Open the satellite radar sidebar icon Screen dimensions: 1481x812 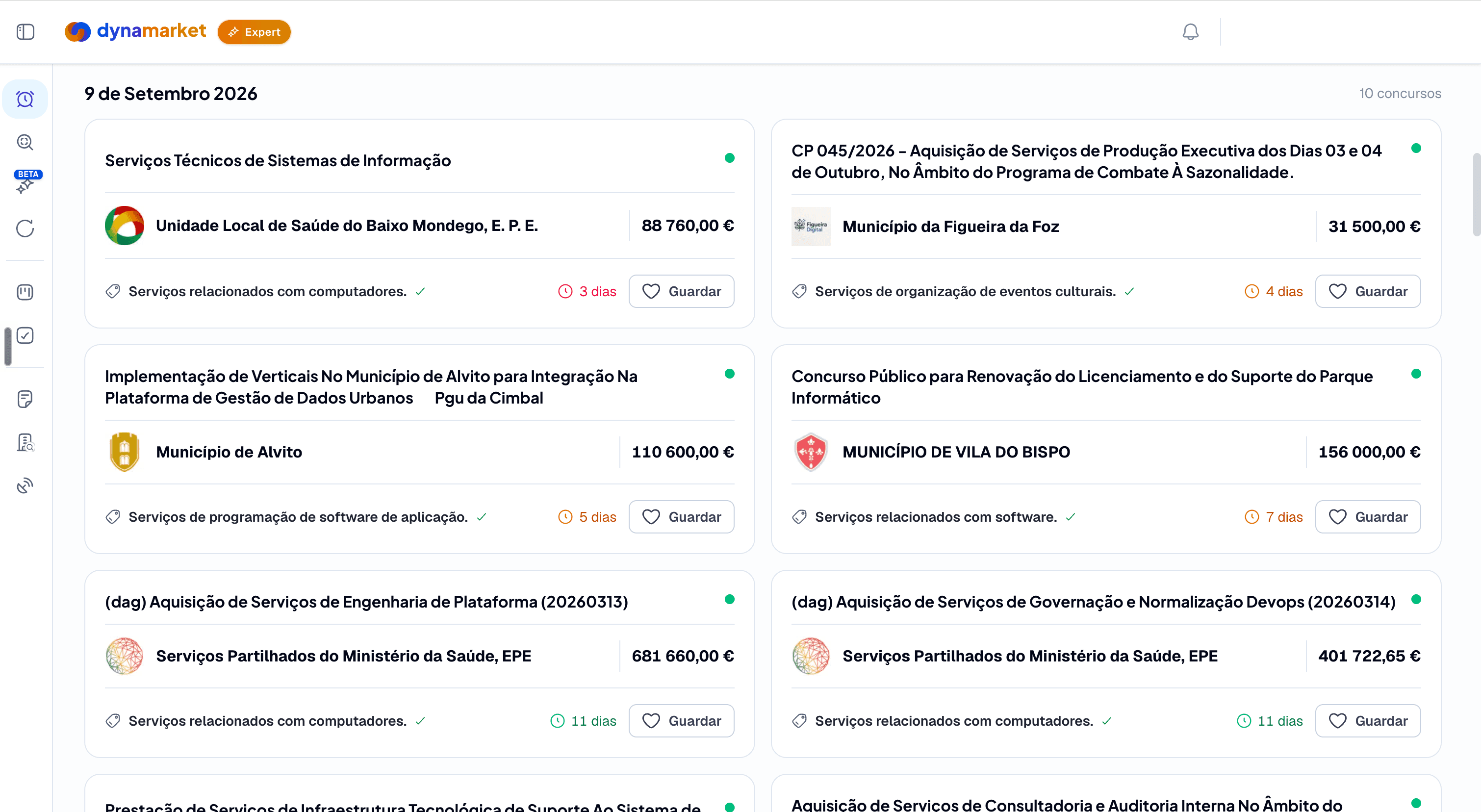25,486
